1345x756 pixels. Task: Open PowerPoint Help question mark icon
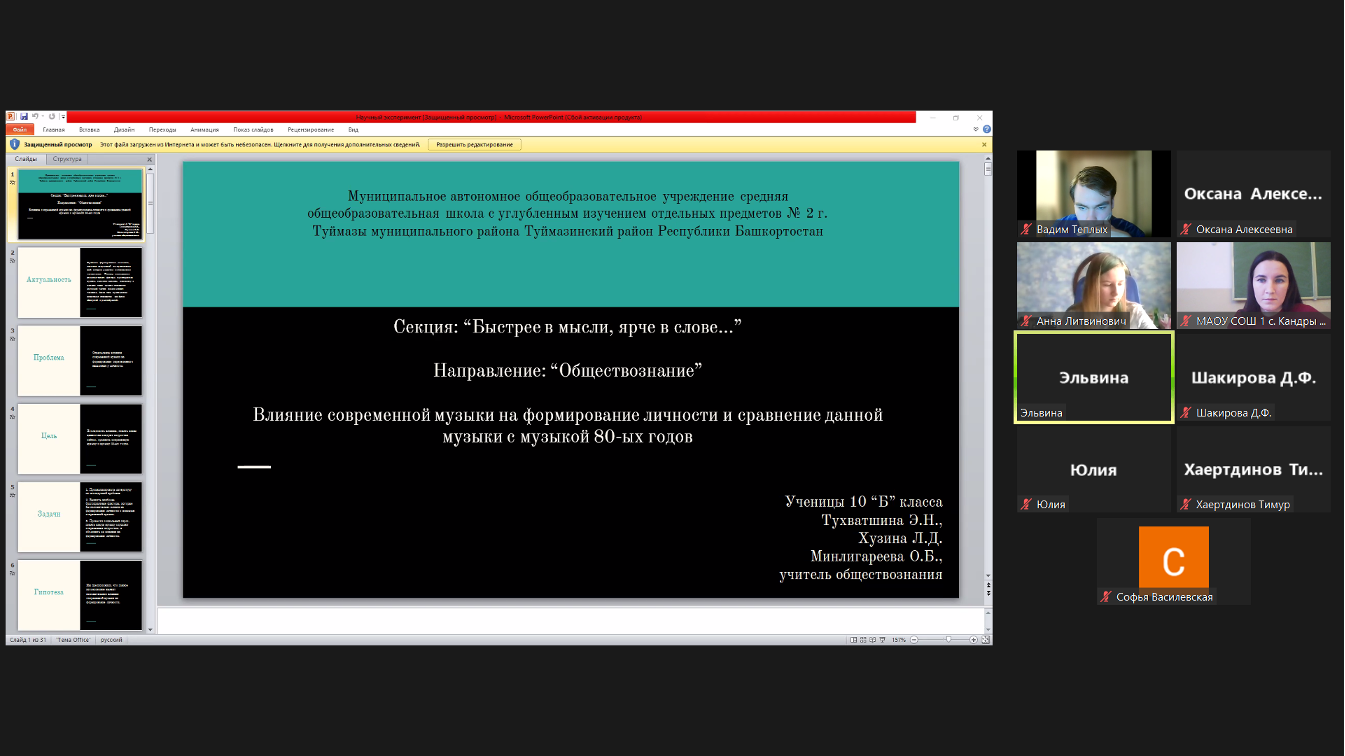tap(987, 130)
